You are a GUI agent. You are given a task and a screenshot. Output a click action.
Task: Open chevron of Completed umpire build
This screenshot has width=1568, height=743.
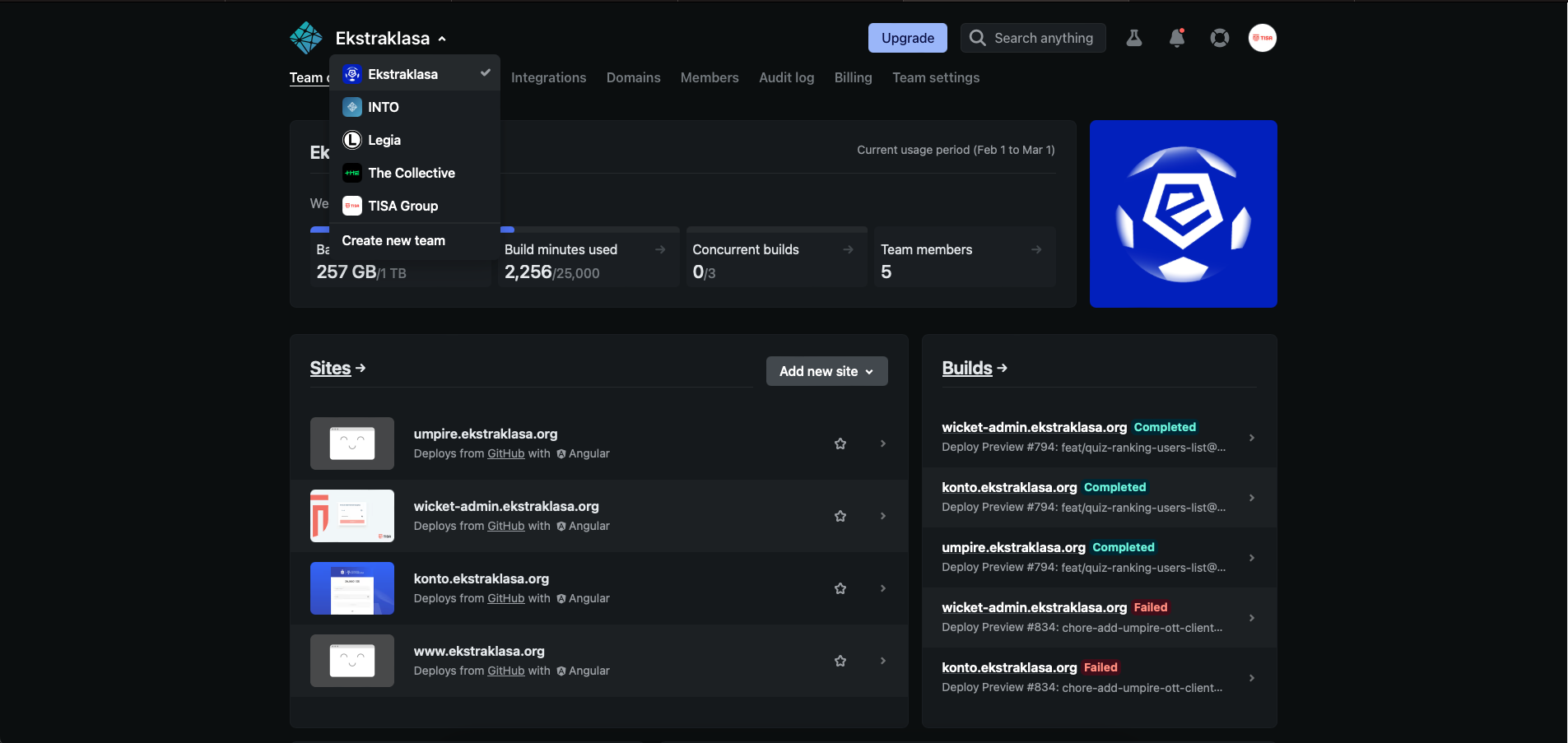click(x=1252, y=558)
